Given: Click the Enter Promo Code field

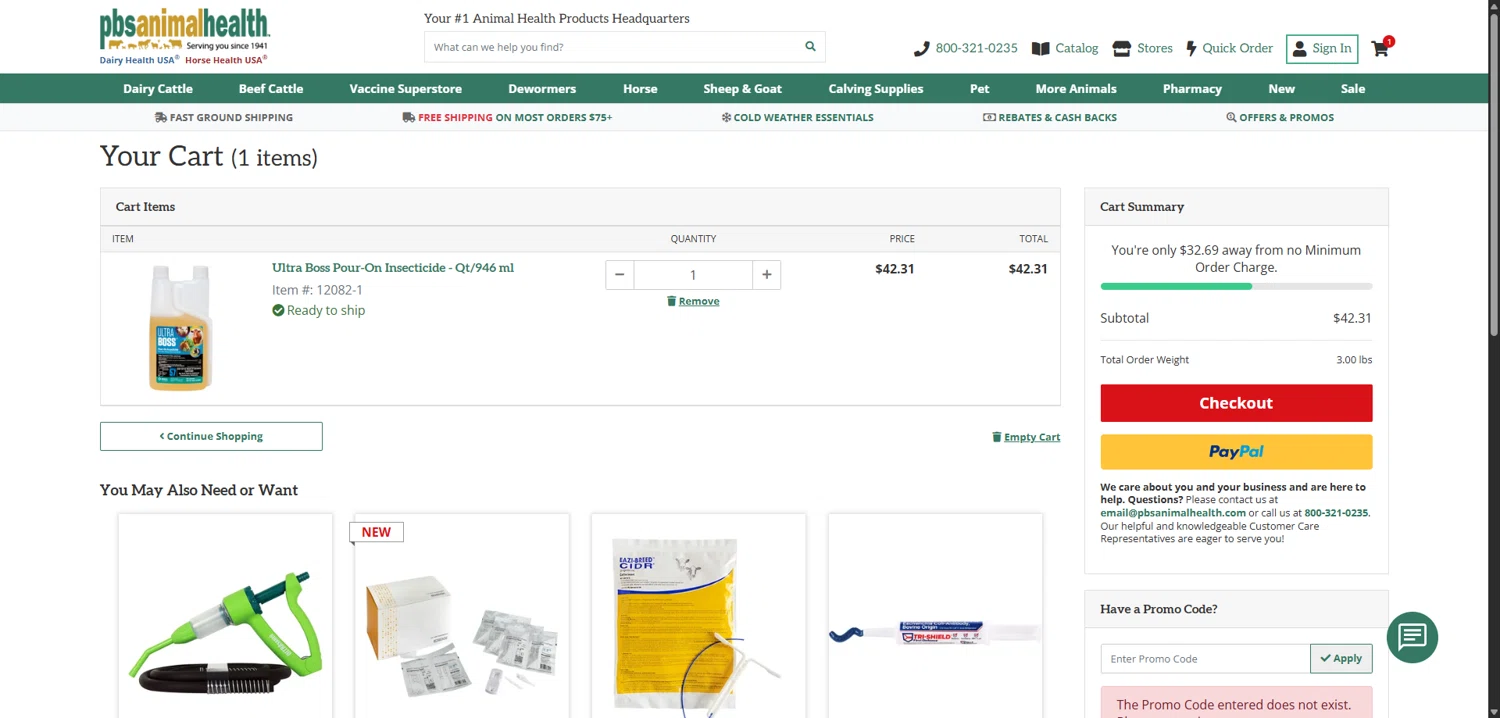Looking at the screenshot, I should [1205, 658].
